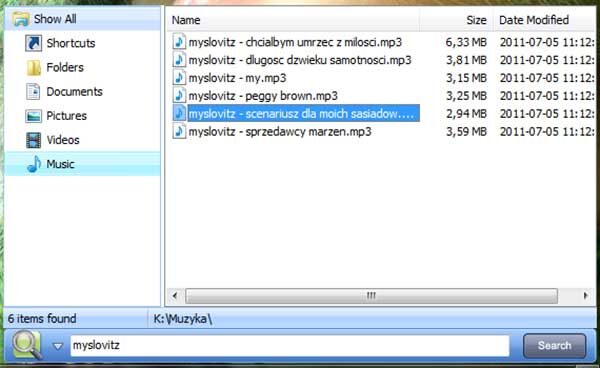Filter results by Music
Viewport: 600px width, 368px height.
[82, 164]
